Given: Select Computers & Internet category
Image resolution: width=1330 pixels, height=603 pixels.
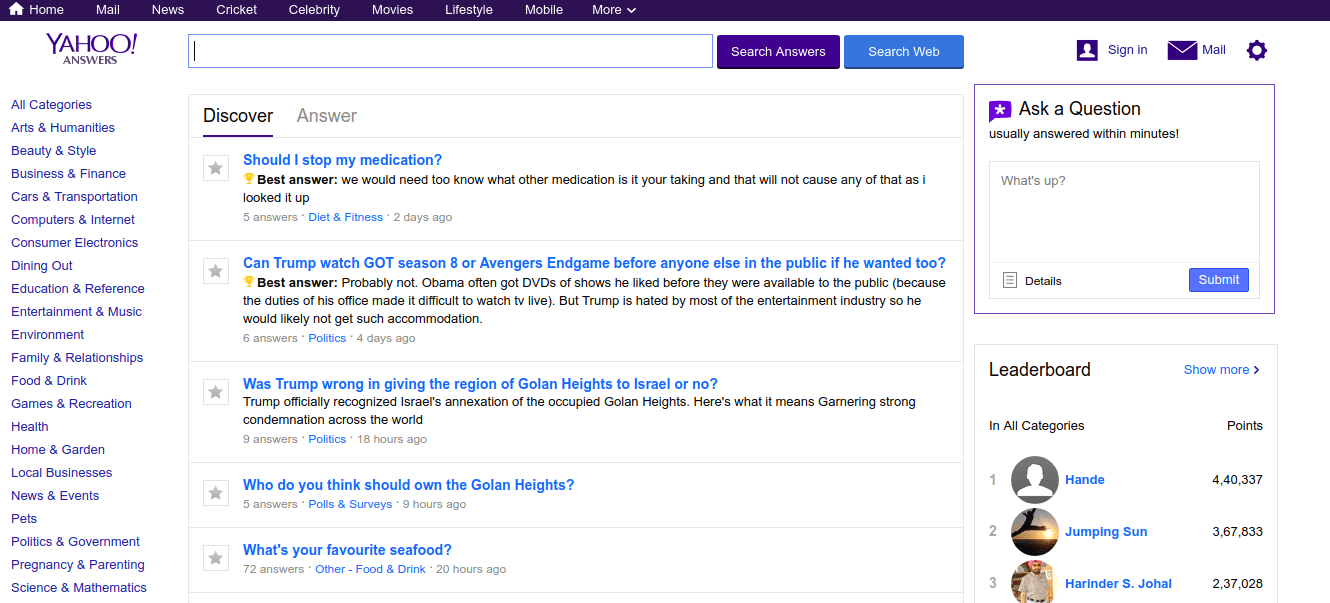Looking at the screenshot, I should [73, 220].
